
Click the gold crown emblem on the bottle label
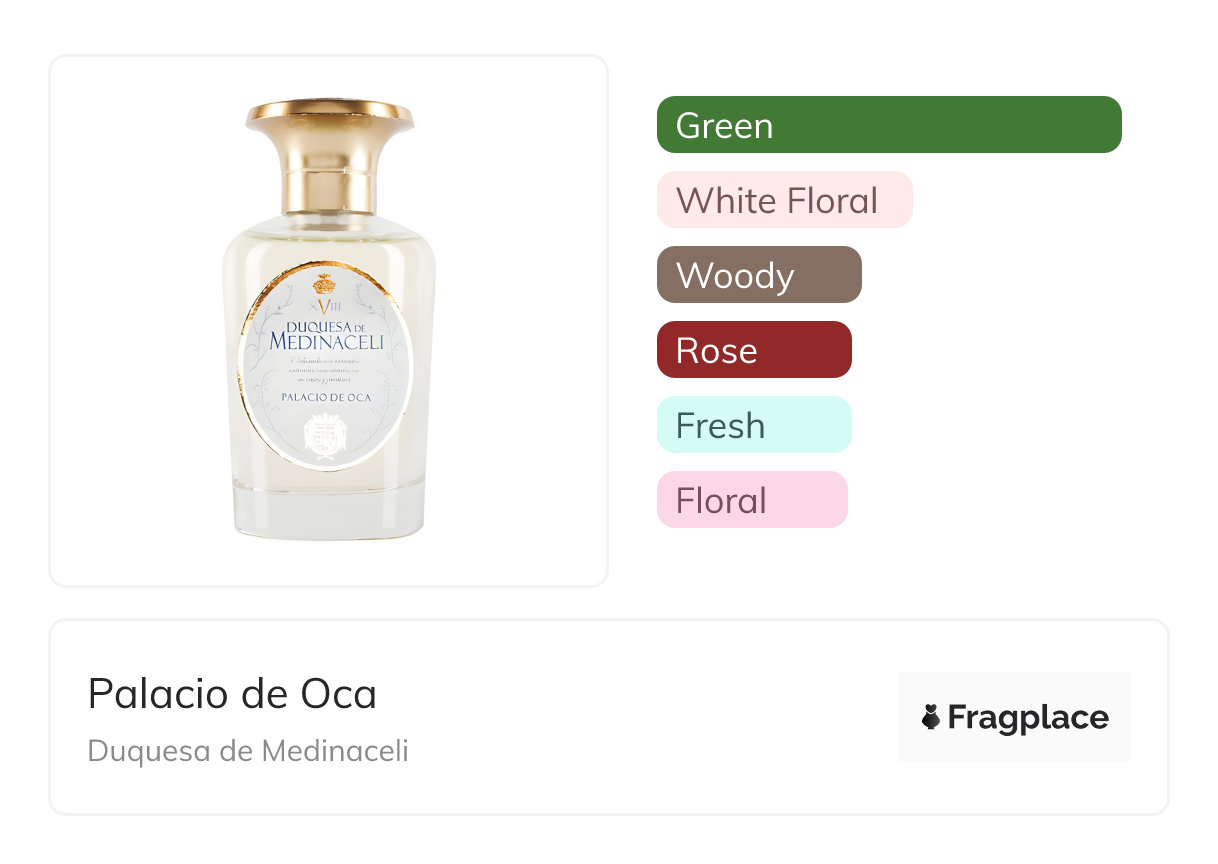point(324,285)
